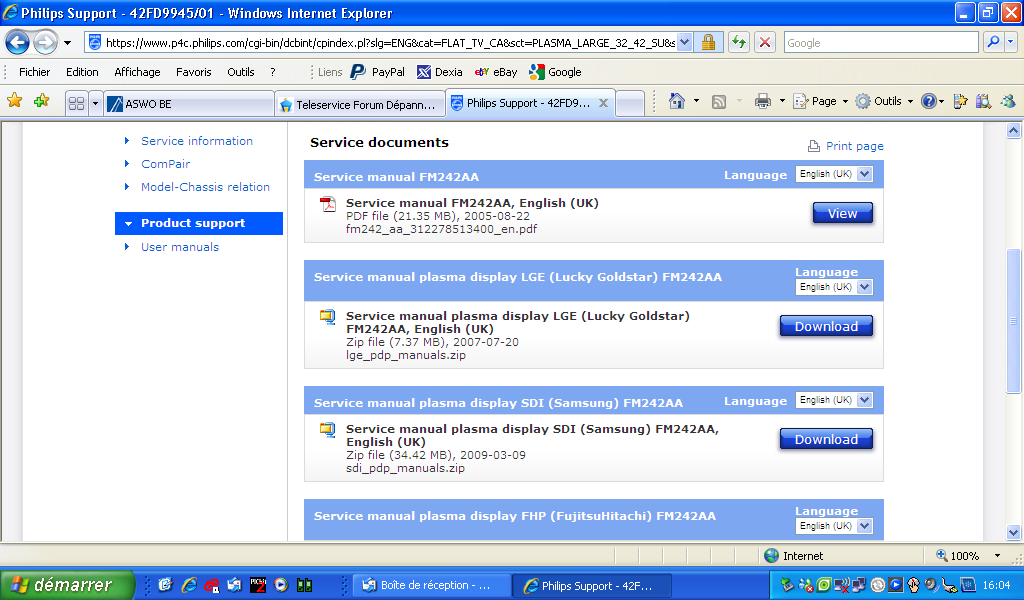Click the démarrer Start button
This screenshot has width=1024, height=600.
[x=67, y=585]
